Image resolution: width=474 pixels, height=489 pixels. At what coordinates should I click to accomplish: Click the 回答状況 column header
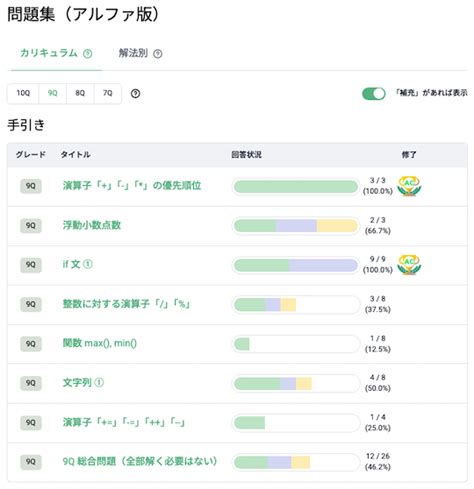click(246, 155)
